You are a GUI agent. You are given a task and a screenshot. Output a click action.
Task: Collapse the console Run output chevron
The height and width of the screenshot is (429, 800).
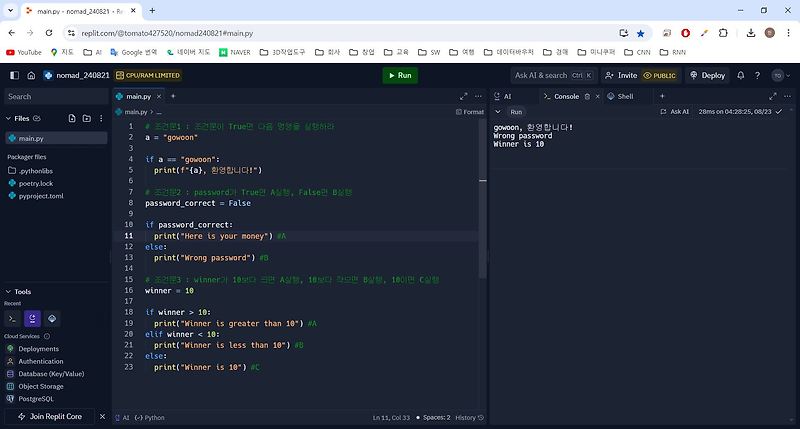tap(498, 112)
